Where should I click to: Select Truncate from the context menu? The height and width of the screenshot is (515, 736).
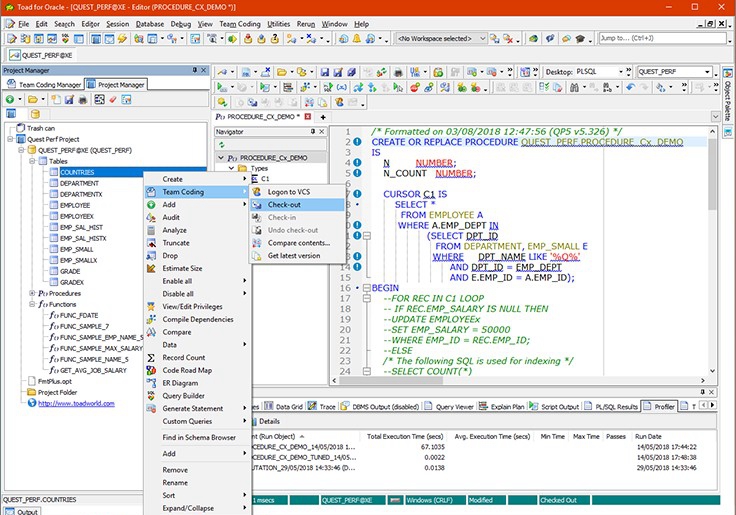(x=197, y=243)
